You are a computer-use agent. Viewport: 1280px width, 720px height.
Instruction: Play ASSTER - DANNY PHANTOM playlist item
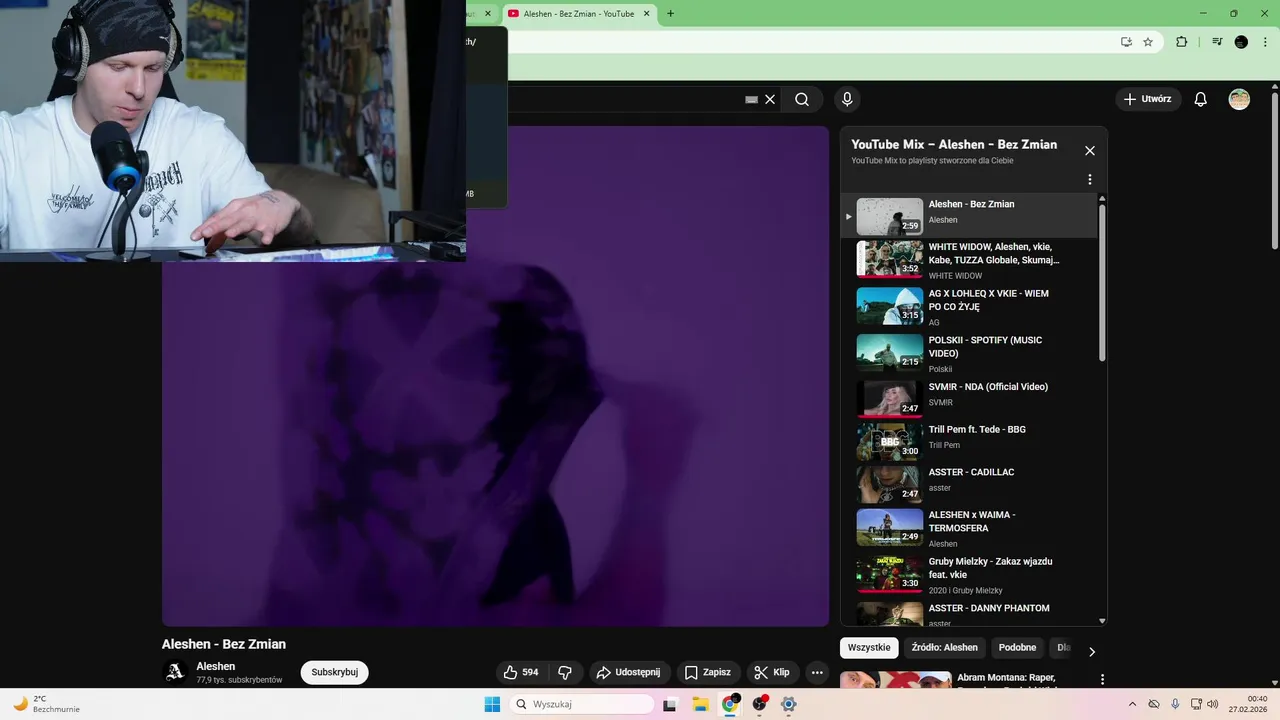969,613
